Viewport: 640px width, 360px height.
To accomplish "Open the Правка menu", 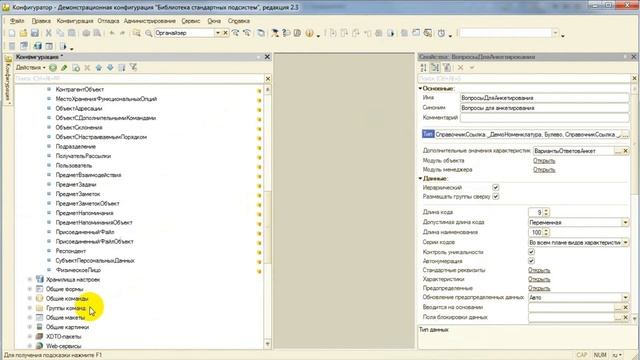I will coord(41,21).
